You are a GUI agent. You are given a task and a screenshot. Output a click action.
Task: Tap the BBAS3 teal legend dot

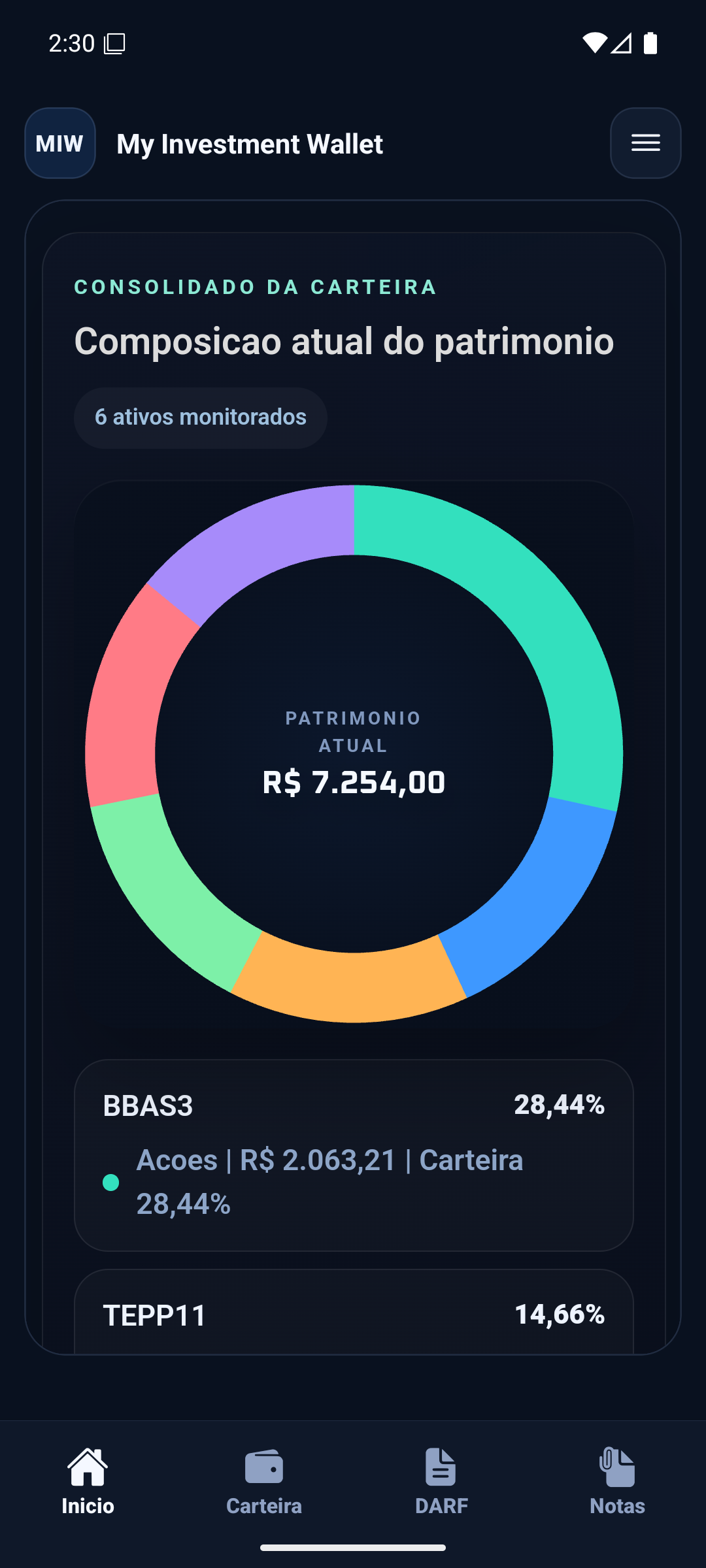tap(111, 1183)
